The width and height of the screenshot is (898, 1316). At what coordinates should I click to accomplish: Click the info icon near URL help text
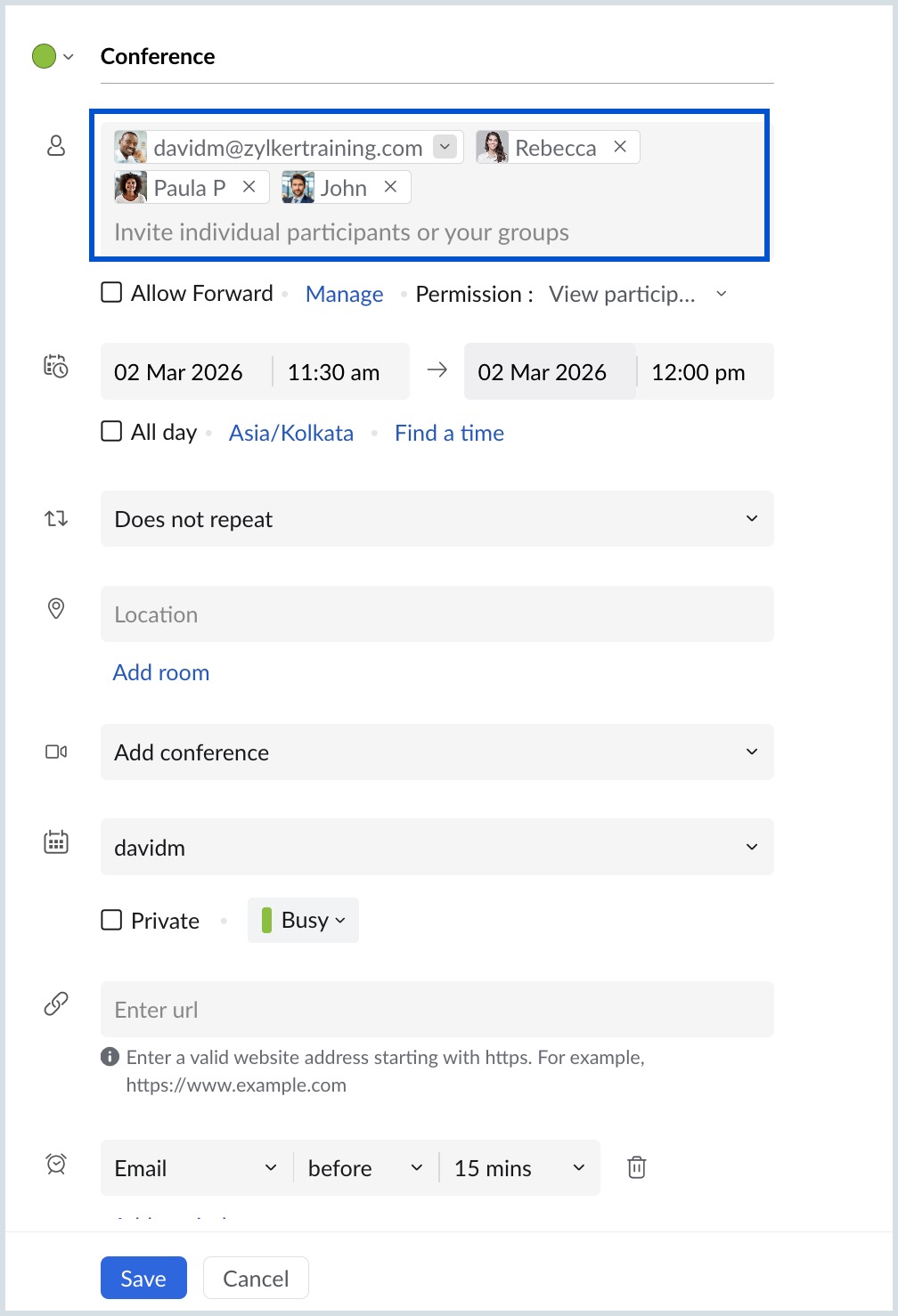point(109,1058)
